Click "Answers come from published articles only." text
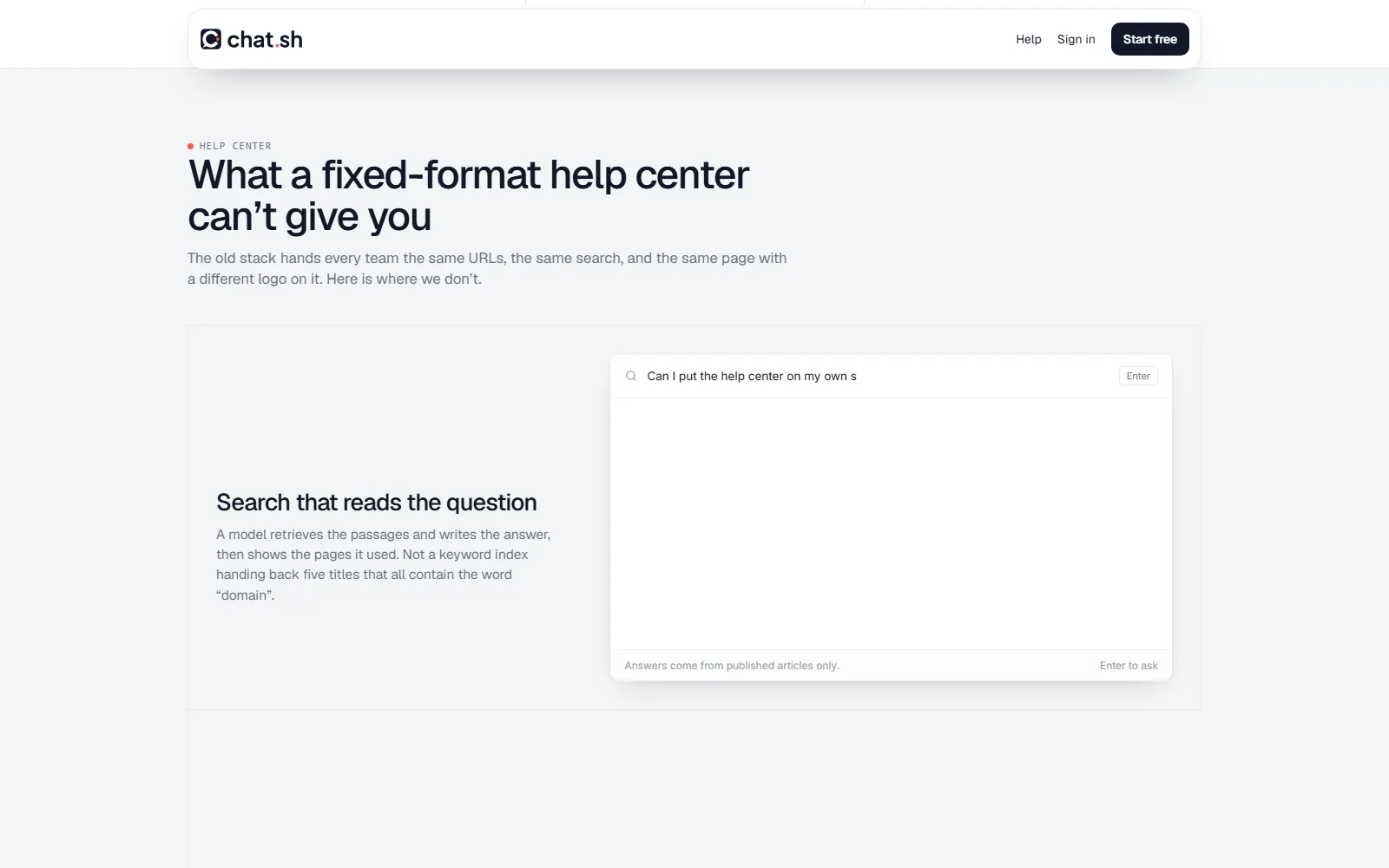Viewport: 1389px width, 868px height. point(732,666)
